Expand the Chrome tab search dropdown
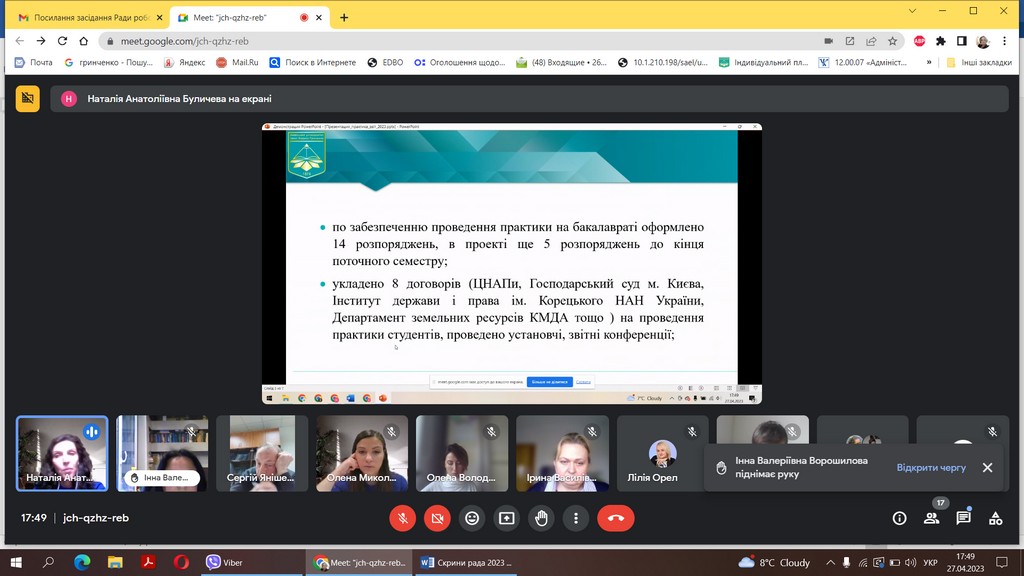 tap(912, 11)
